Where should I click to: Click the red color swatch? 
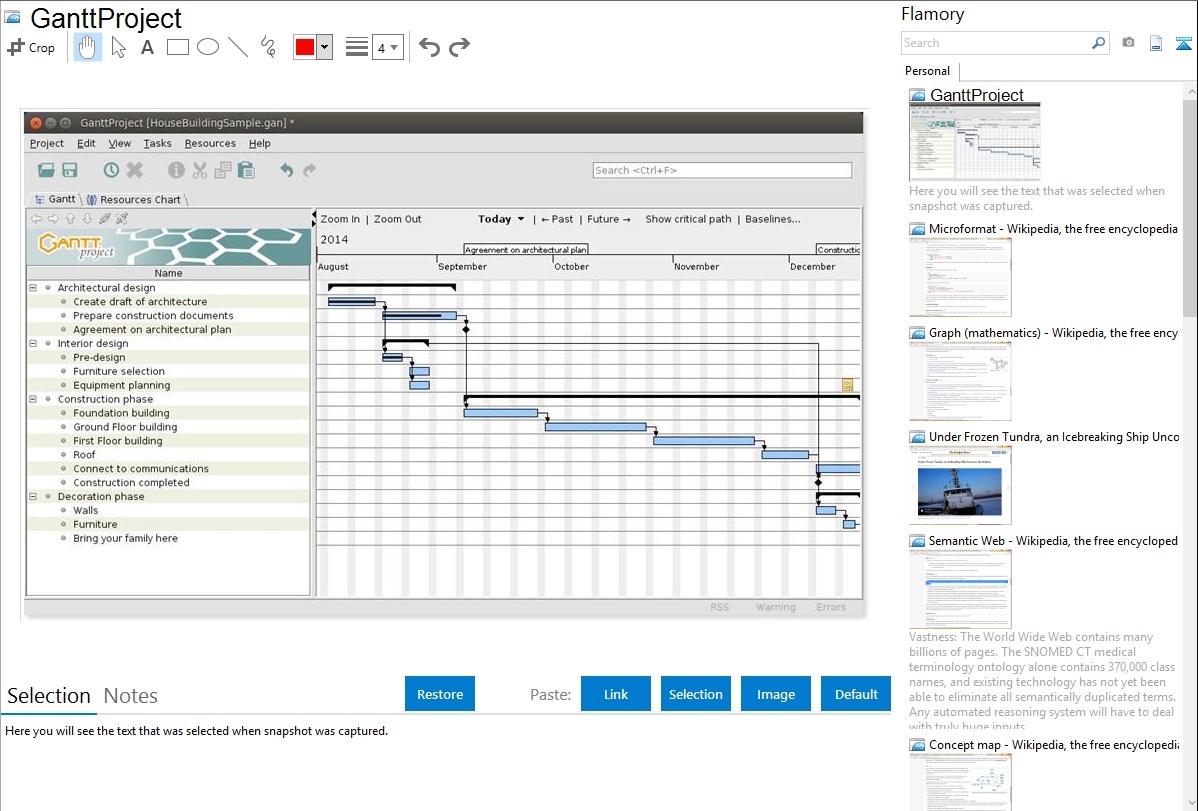305,47
